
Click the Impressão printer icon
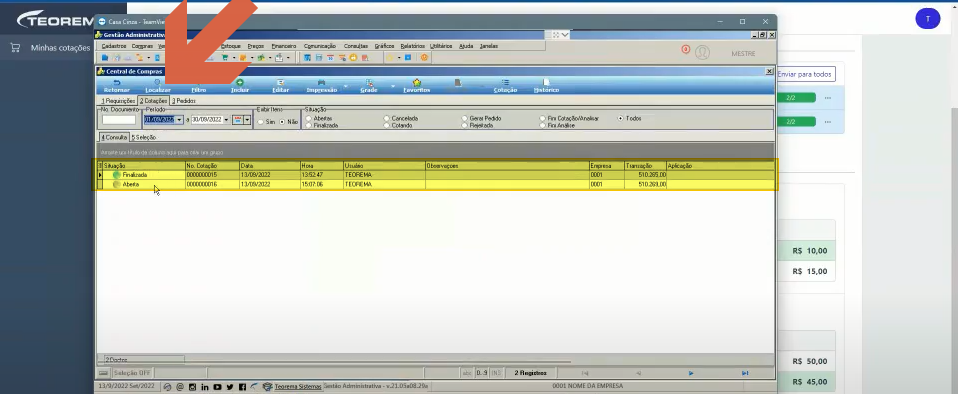(x=321, y=82)
